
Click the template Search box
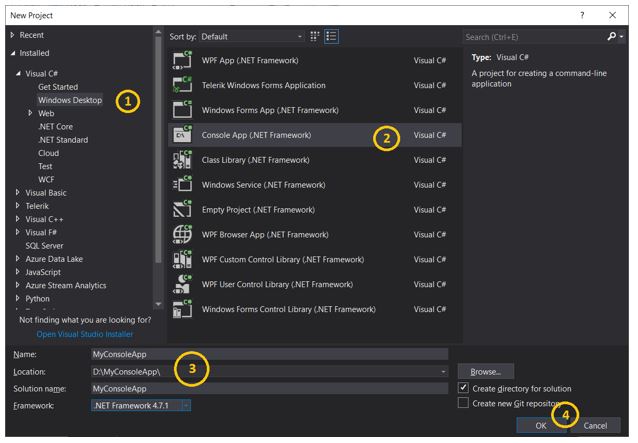(x=533, y=37)
